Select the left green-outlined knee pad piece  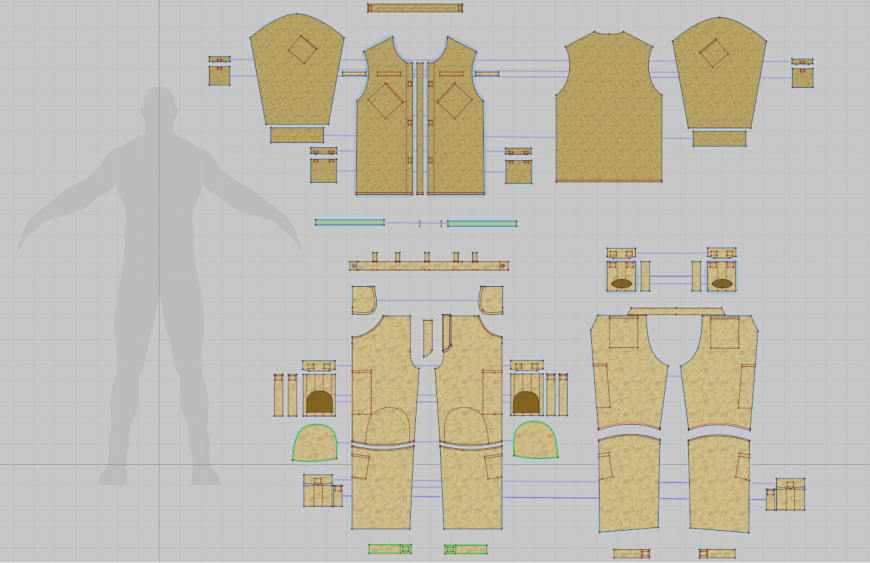click(x=315, y=443)
